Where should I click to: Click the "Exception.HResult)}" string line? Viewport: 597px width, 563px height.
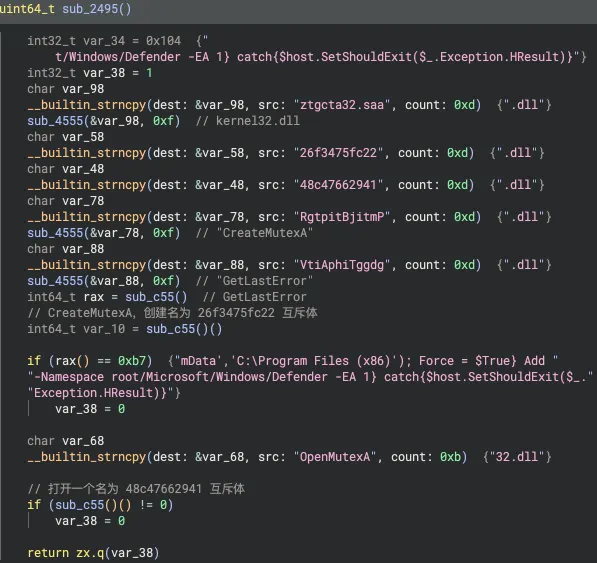[x=104, y=393]
